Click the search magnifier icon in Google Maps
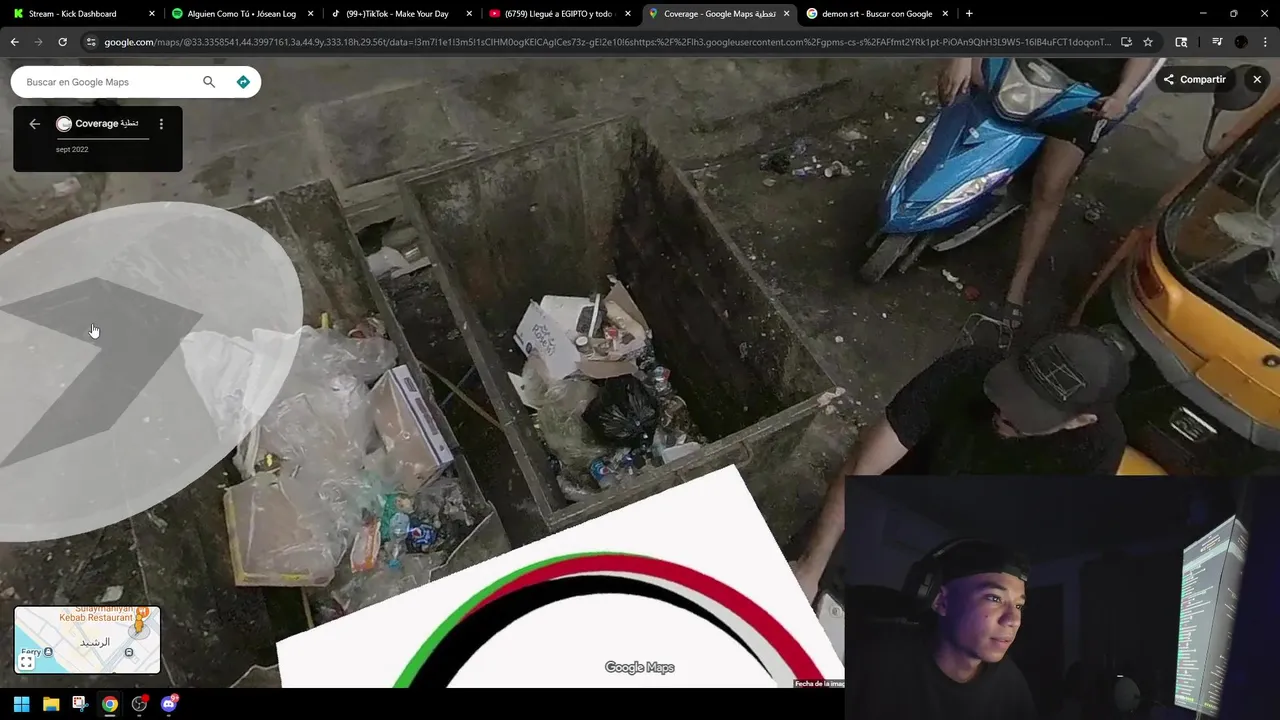 tap(209, 82)
